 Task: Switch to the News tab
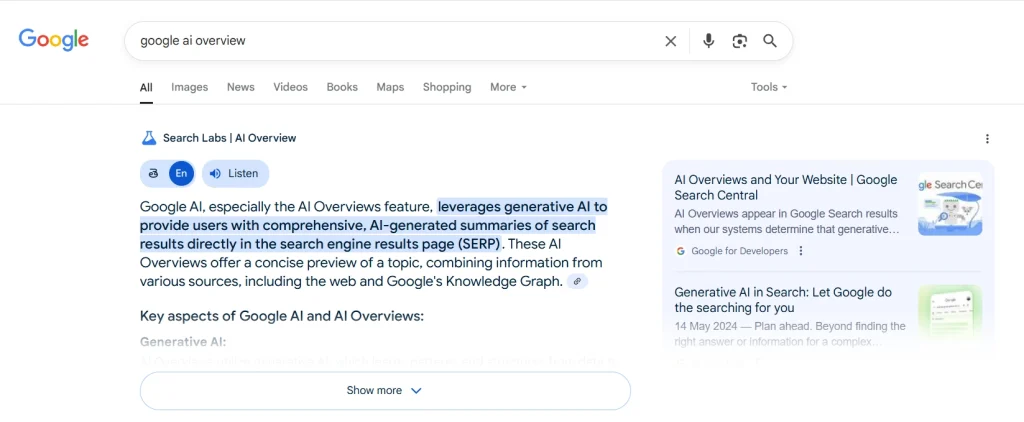[240, 87]
